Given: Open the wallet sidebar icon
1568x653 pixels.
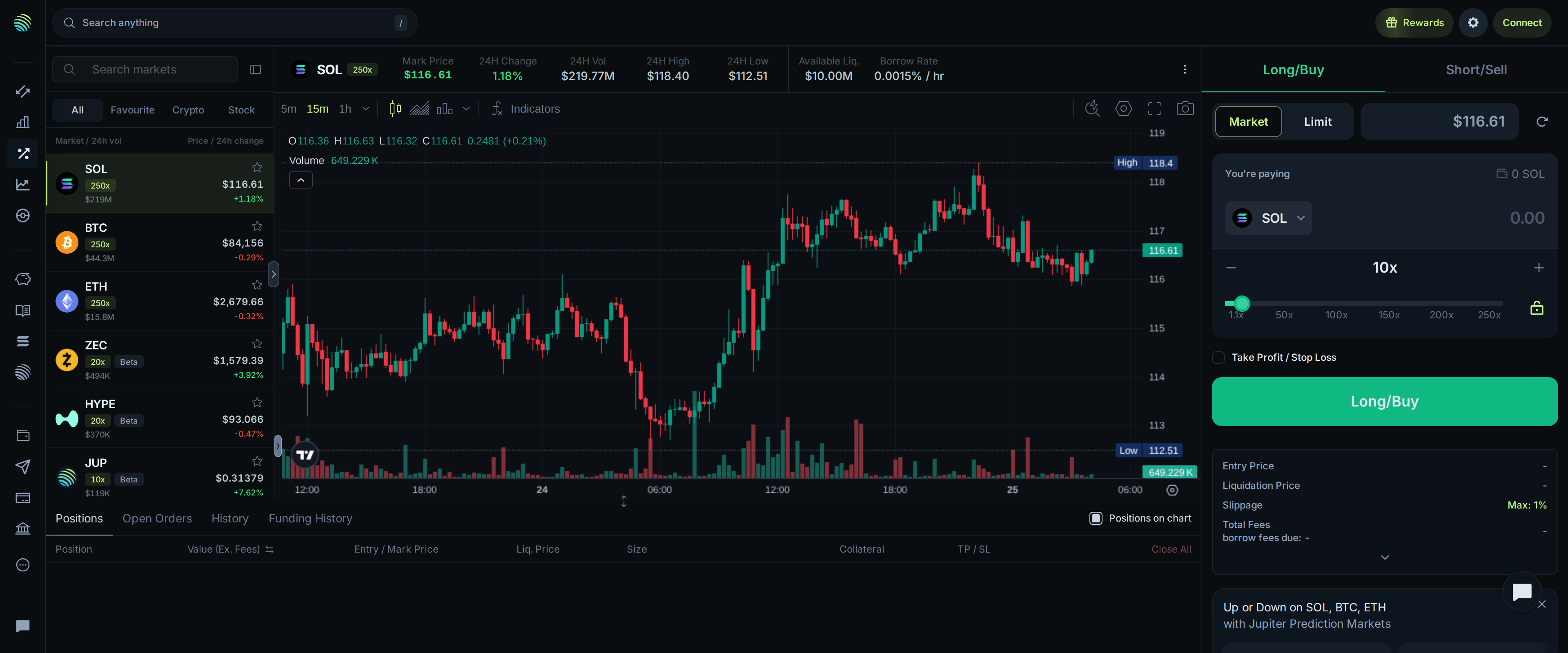Looking at the screenshot, I should [x=22, y=435].
